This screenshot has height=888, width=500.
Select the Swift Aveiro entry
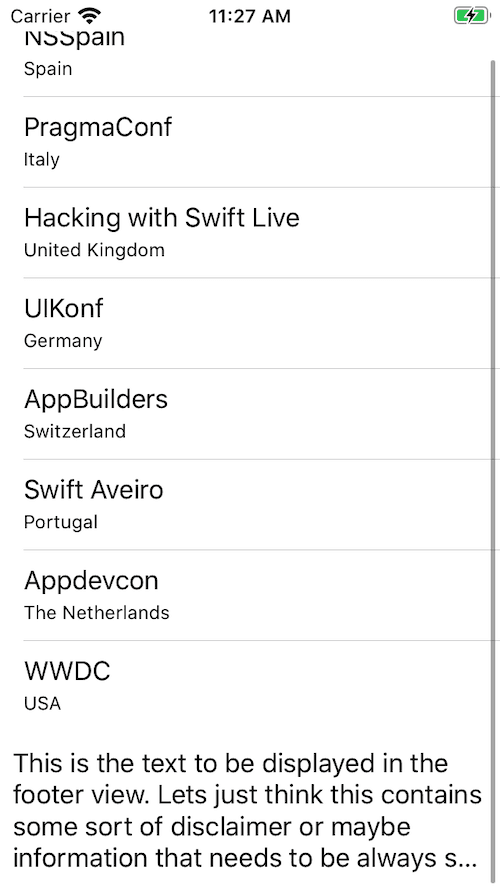(250, 505)
